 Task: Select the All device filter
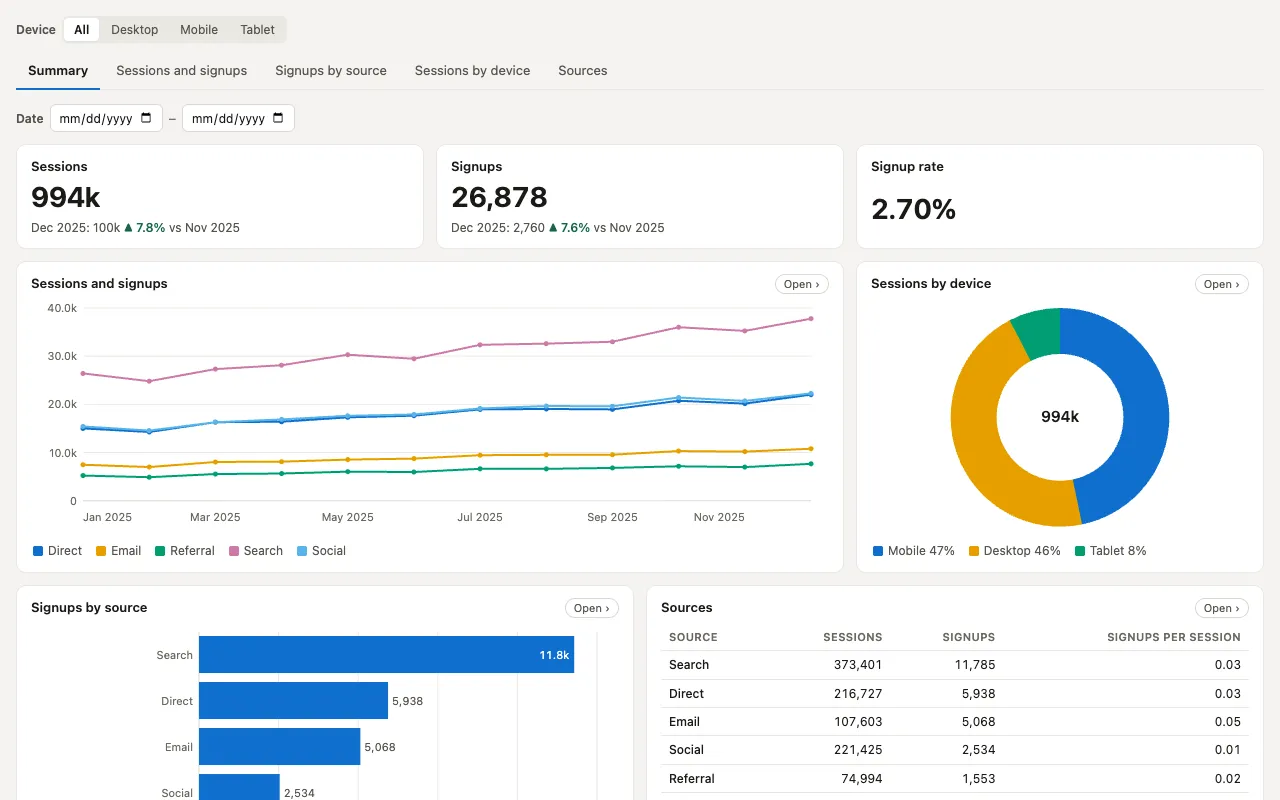pos(82,30)
